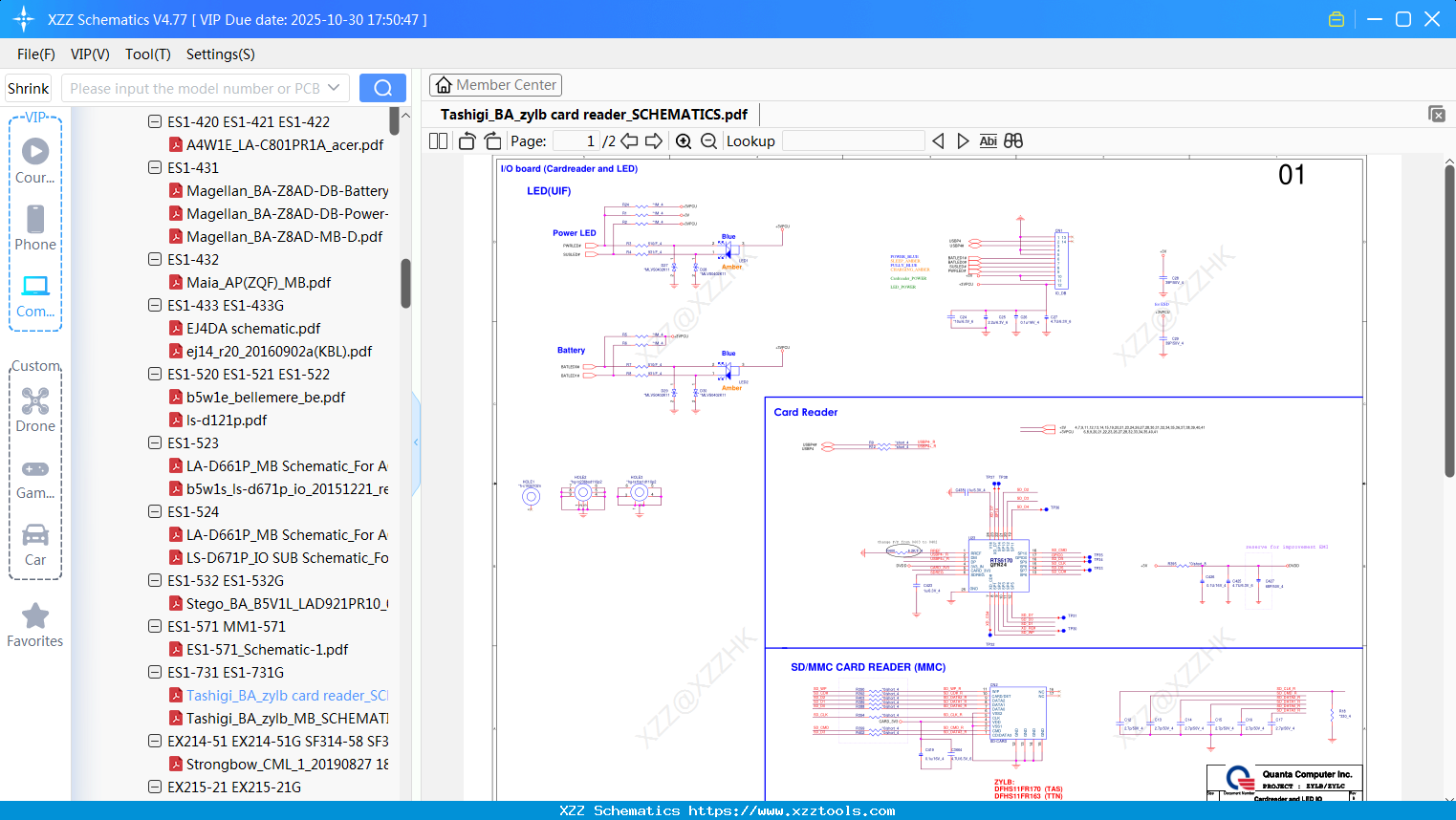This screenshot has width=1456, height=820.
Task: Find previous lookup result triangle
Action: 938,140
